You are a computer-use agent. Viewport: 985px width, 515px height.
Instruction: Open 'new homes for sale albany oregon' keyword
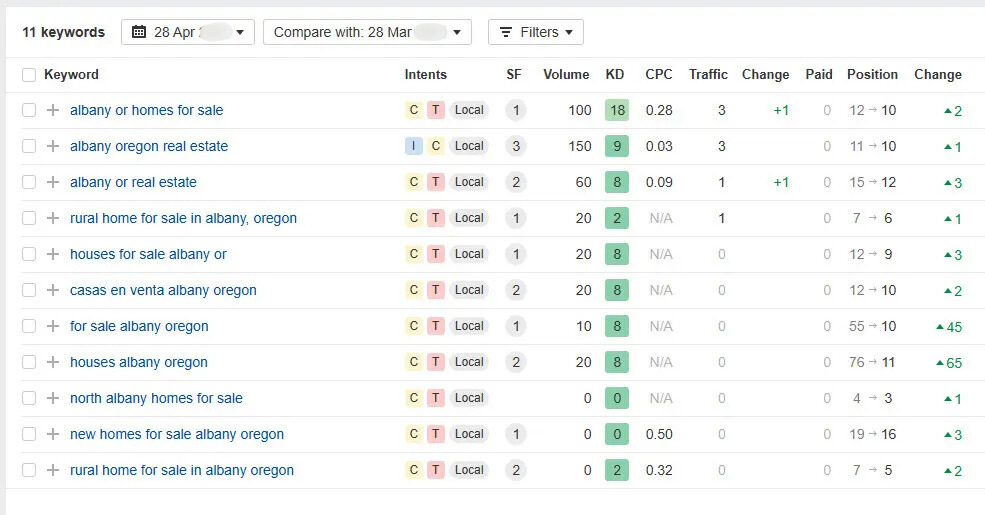pos(177,434)
